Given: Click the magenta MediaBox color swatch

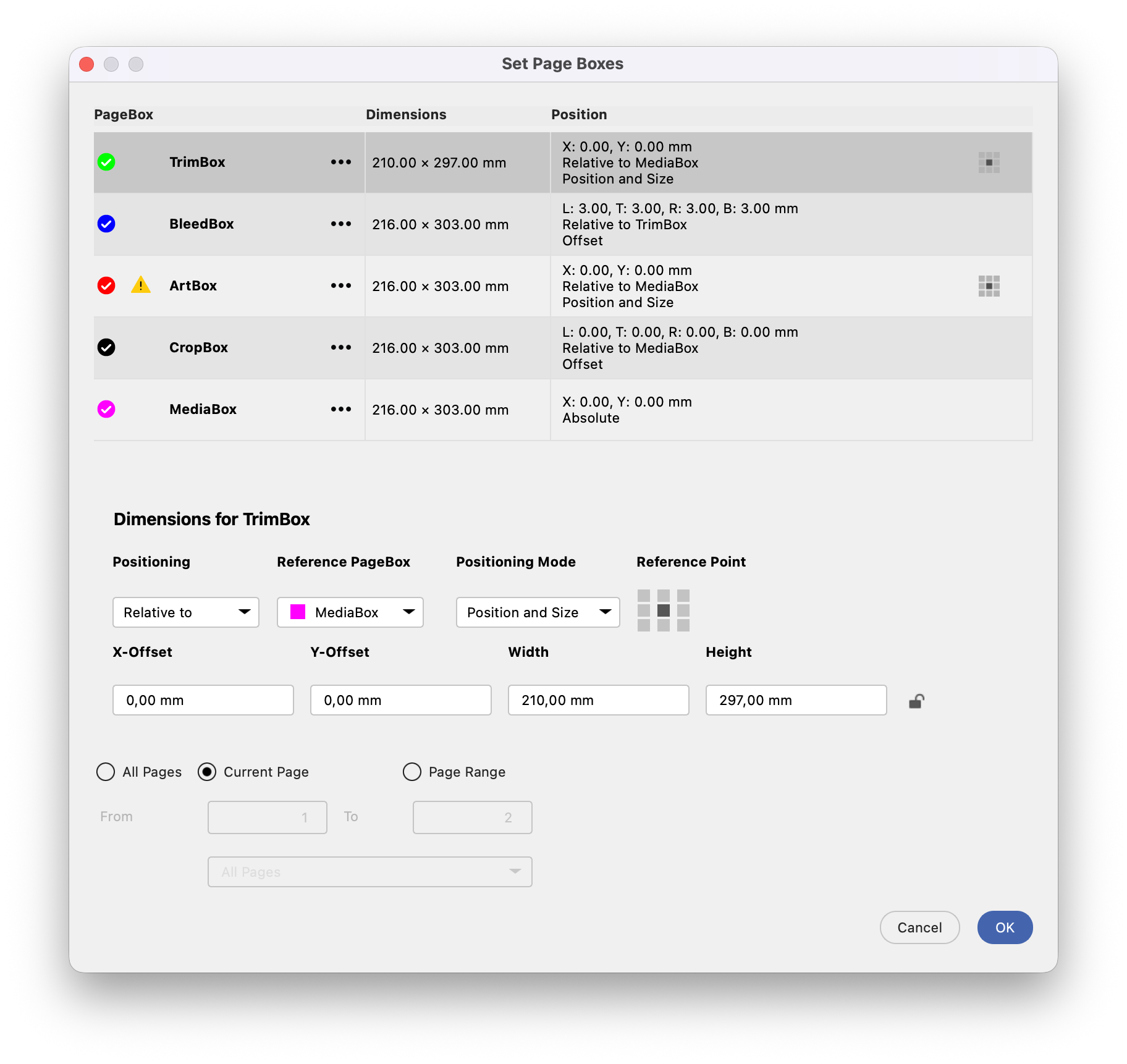Looking at the screenshot, I should (298, 612).
